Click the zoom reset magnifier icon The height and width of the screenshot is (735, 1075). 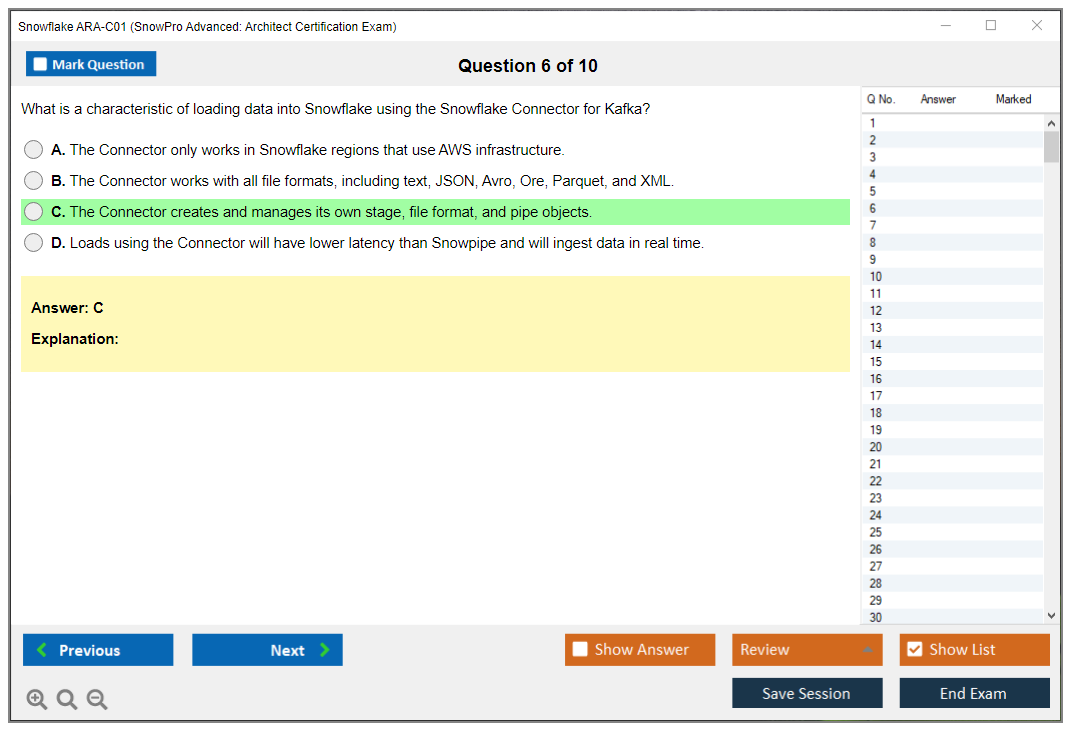(x=67, y=700)
